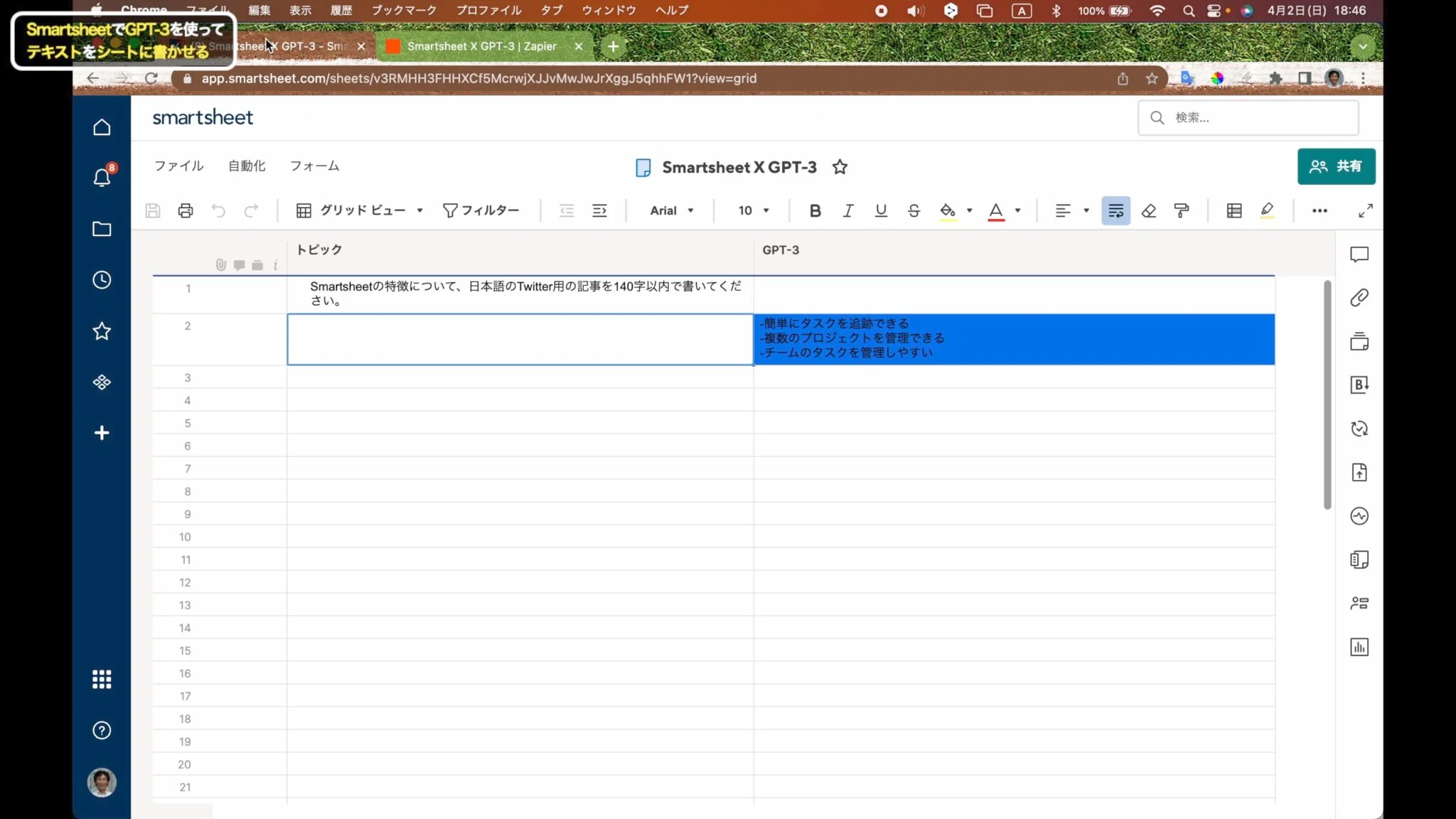Click the 検索 search field
Screen dimensions: 1456x819
pyautogui.click(x=1248, y=117)
